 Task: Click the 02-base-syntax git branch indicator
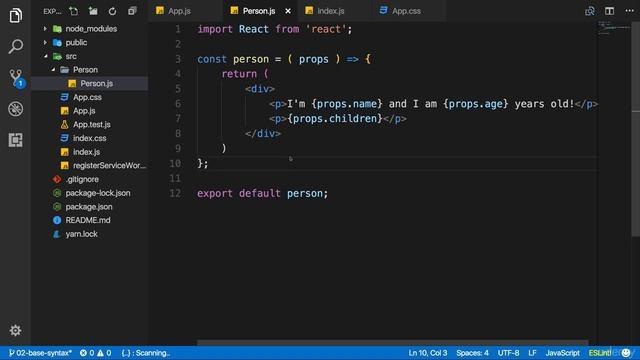tap(40, 353)
